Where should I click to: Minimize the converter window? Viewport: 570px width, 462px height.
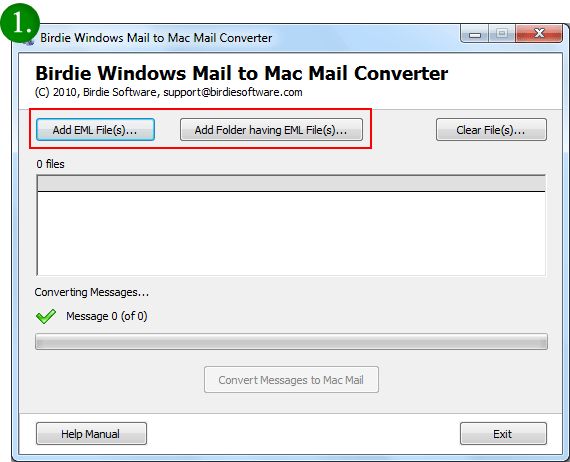pos(474,34)
